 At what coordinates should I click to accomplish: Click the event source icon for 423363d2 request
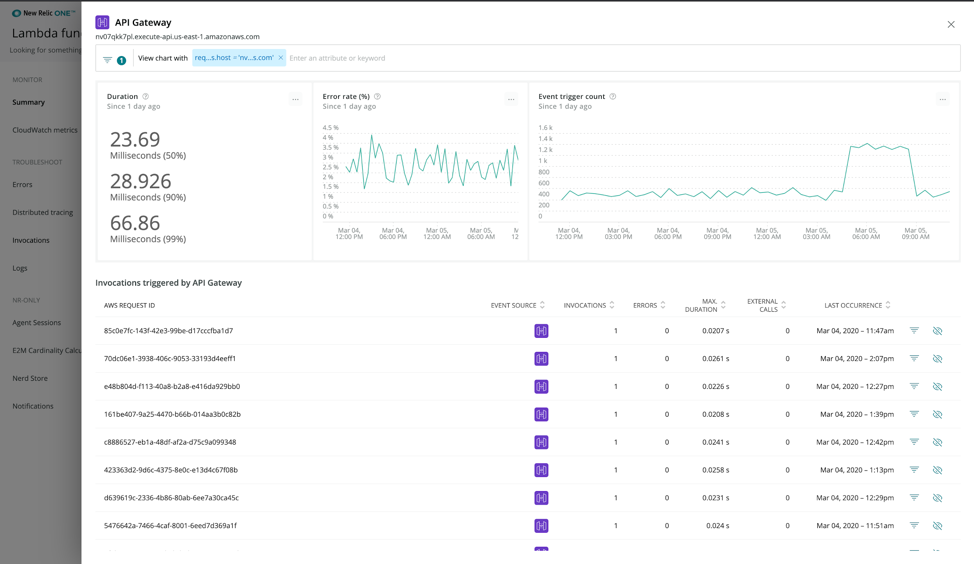click(541, 470)
